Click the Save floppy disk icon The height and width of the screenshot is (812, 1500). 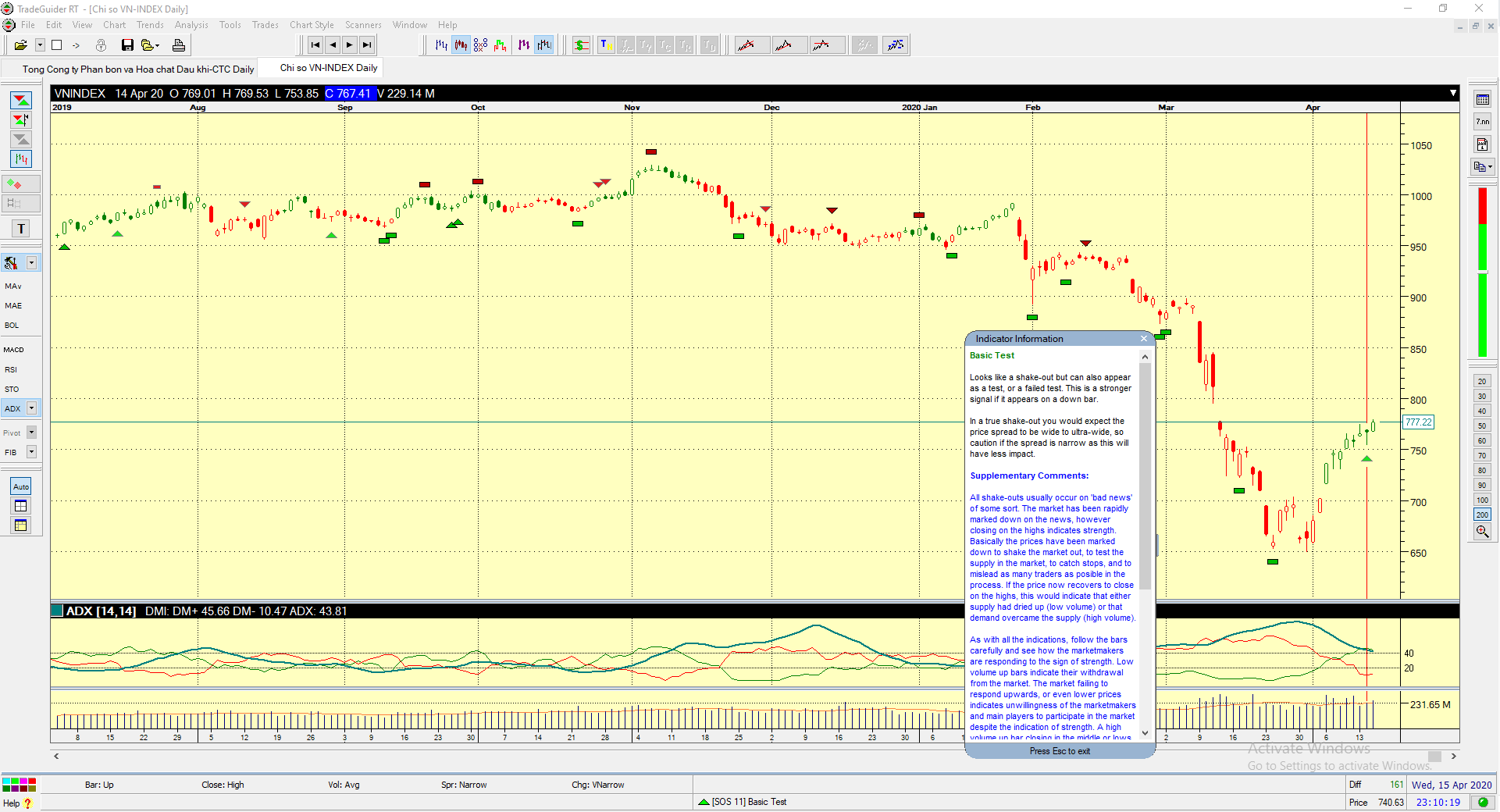click(x=127, y=45)
